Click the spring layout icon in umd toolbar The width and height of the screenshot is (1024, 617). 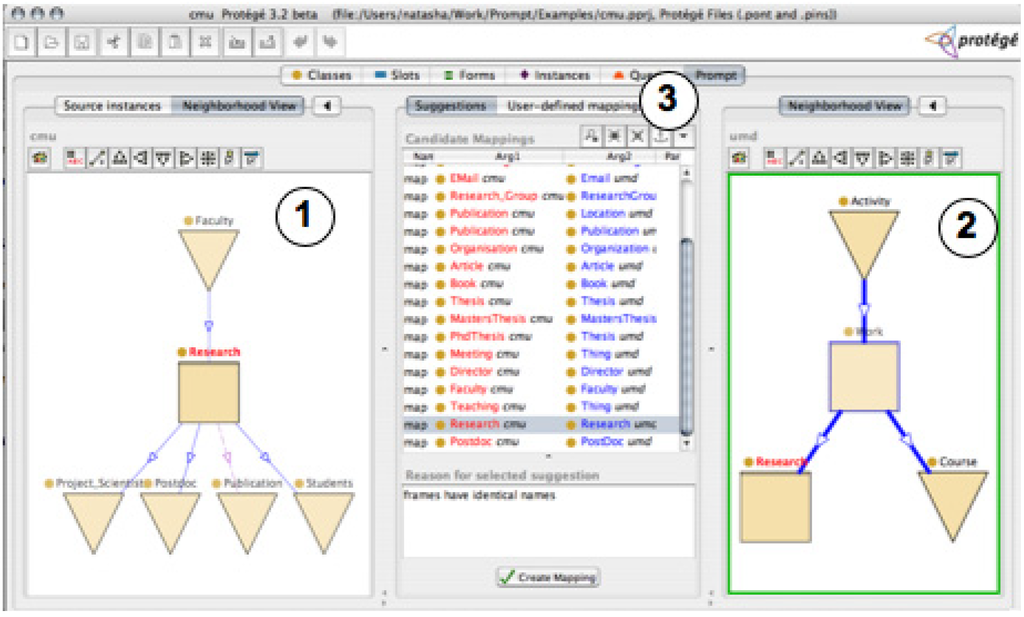tap(796, 157)
